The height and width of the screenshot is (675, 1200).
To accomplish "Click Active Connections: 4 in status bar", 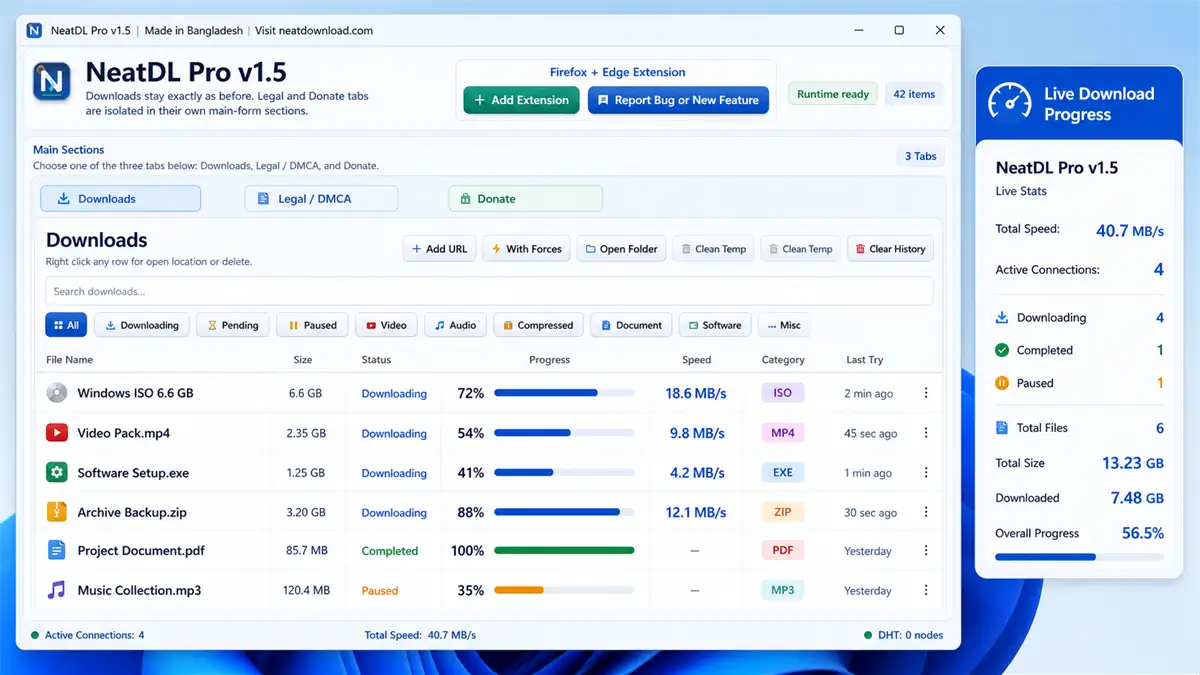I will pos(88,635).
